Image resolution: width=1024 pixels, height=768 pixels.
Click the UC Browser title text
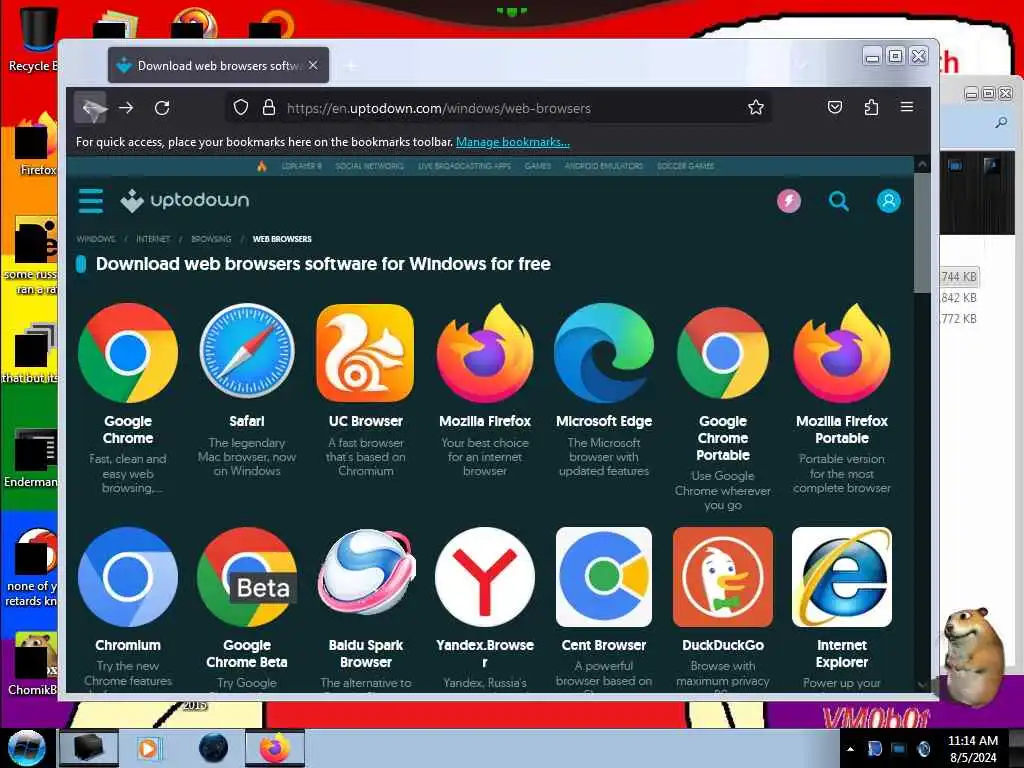[366, 421]
